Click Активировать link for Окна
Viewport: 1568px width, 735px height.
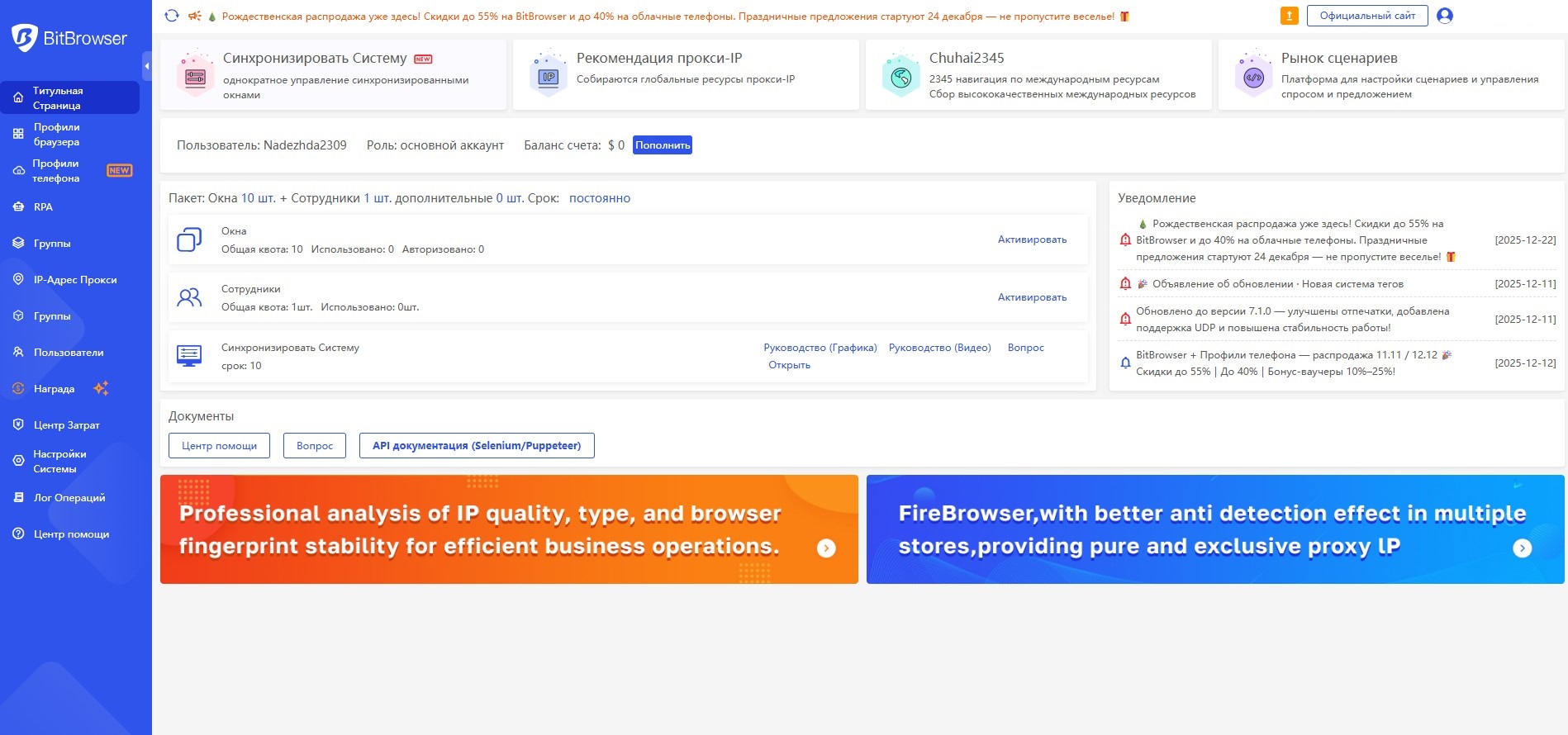coord(1032,239)
